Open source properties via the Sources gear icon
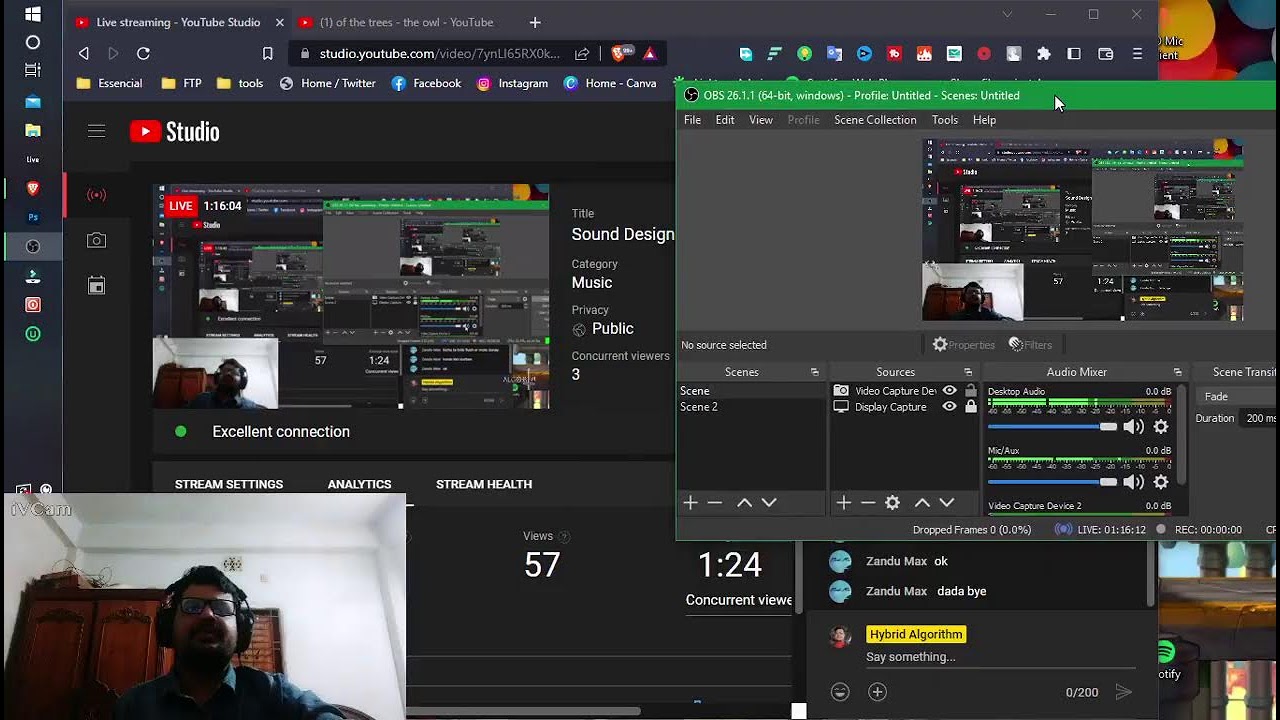This screenshot has width=1280, height=720. (x=892, y=503)
